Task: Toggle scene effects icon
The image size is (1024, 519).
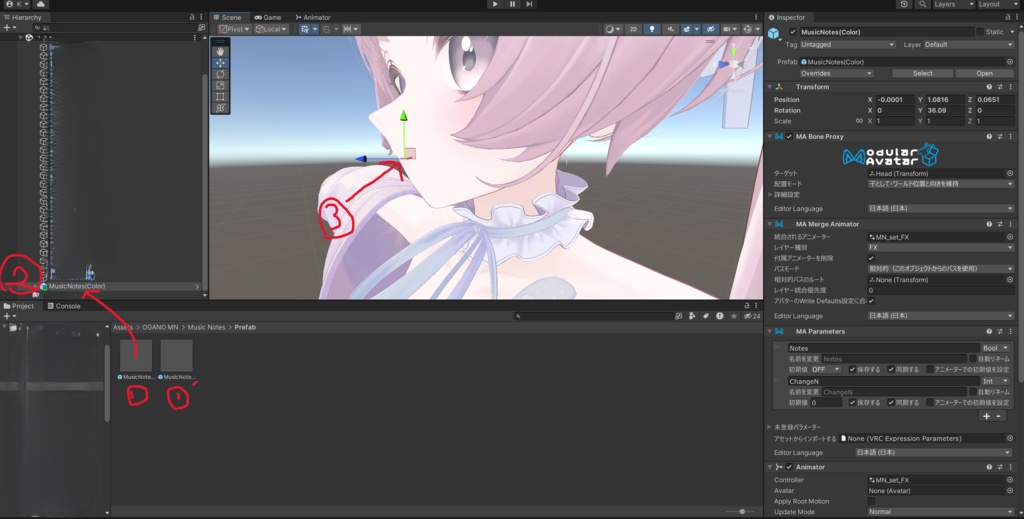Action: tap(686, 29)
